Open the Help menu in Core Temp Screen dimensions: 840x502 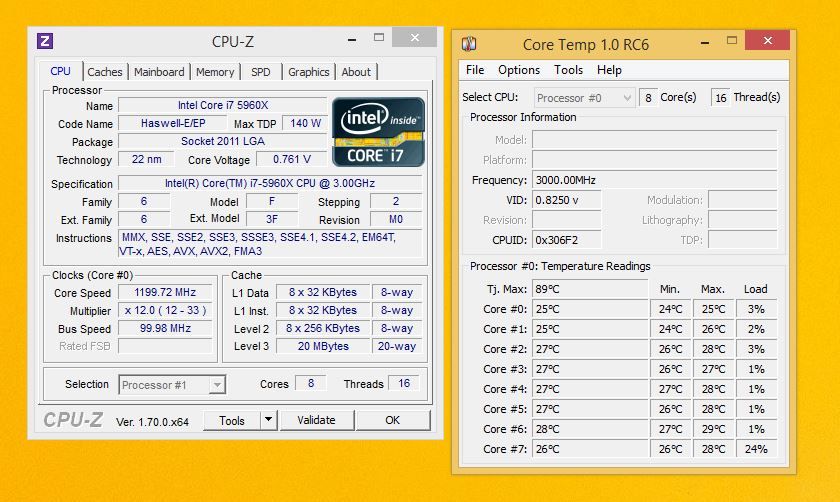[x=609, y=70]
